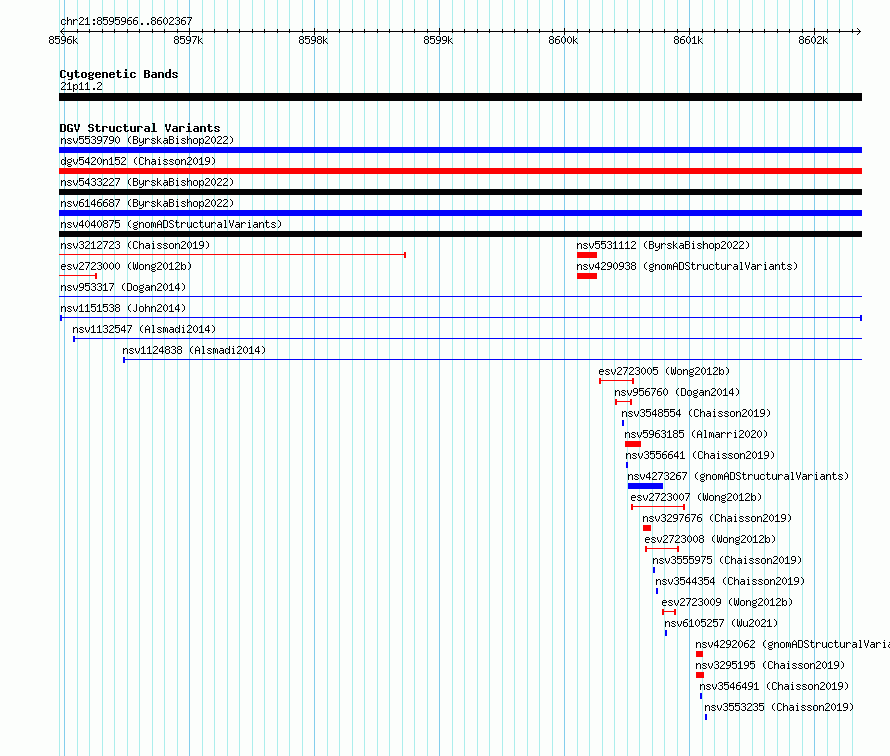Click the 8599k ruler tick label

click(438, 40)
